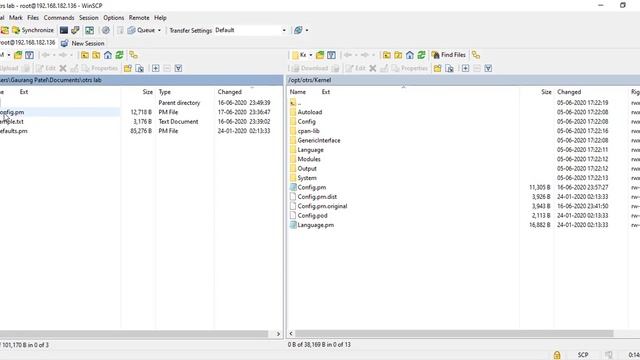This screenshot has height=360, width=640.
Task: Click local select files plus icon
Action: click(156, 68)
